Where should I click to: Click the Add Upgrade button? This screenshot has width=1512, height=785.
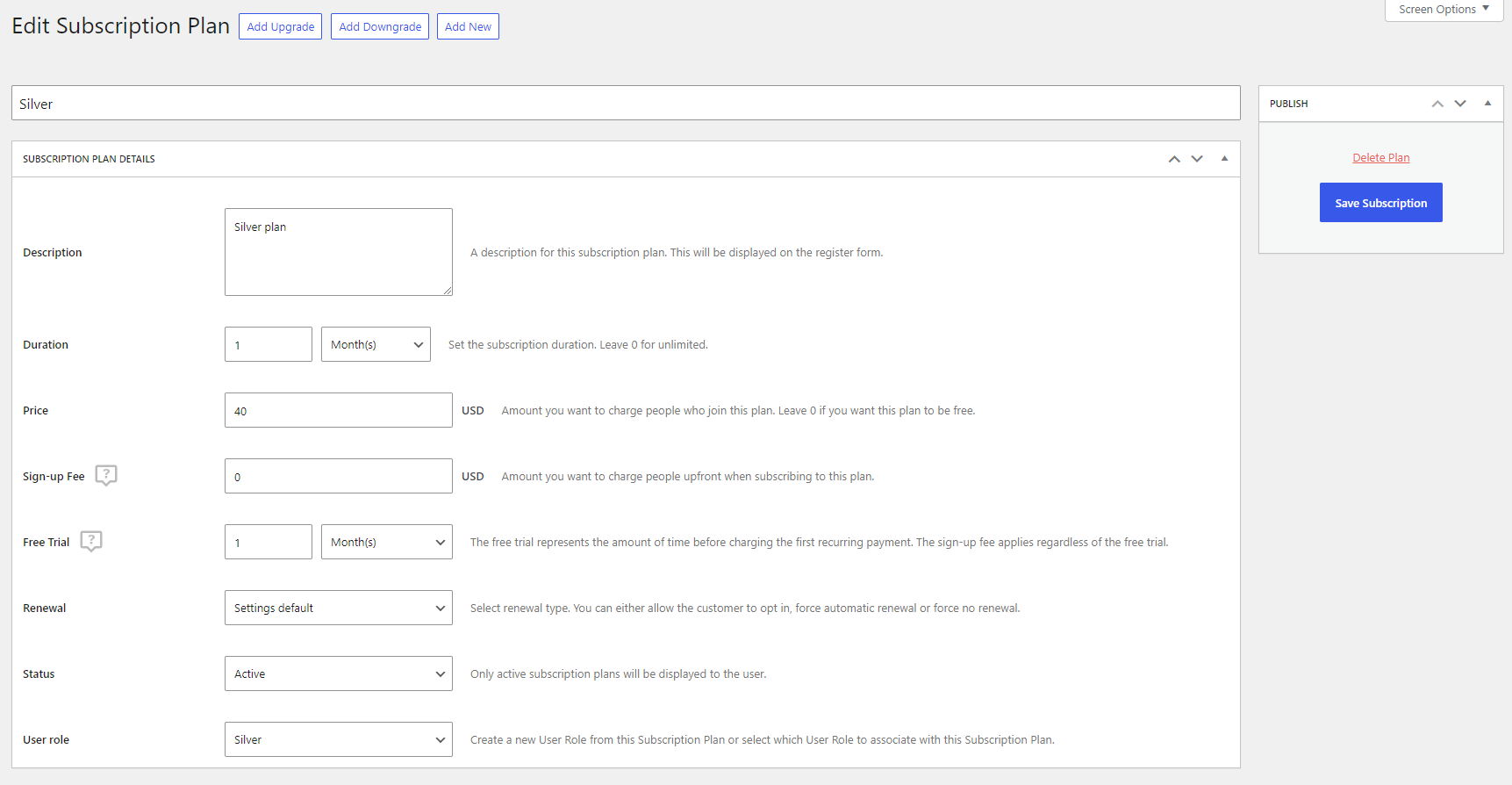(x=281, y=26)
